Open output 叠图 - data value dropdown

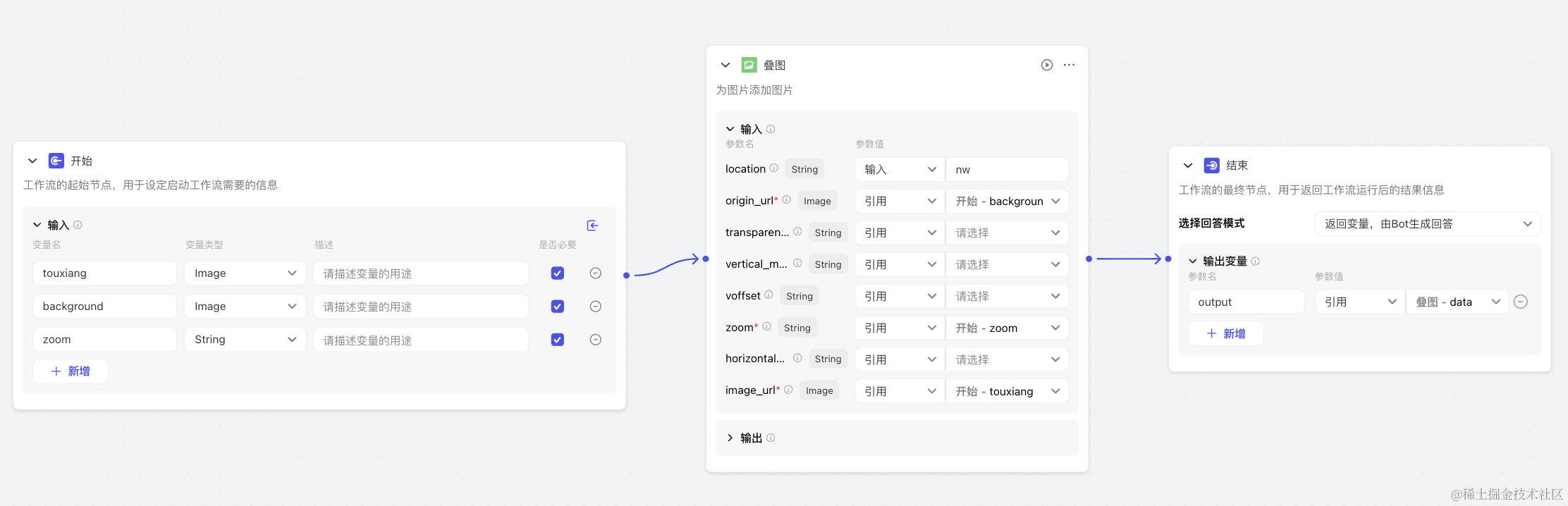coord(1457,302)
